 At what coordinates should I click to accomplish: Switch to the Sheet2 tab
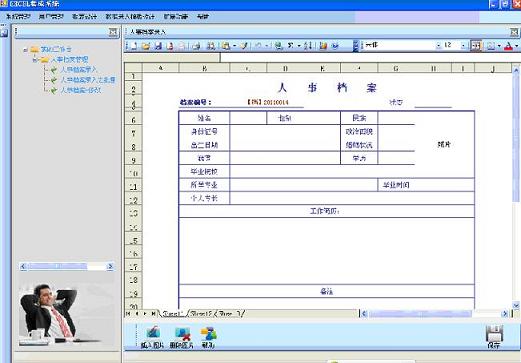click(x=202, y=313)
